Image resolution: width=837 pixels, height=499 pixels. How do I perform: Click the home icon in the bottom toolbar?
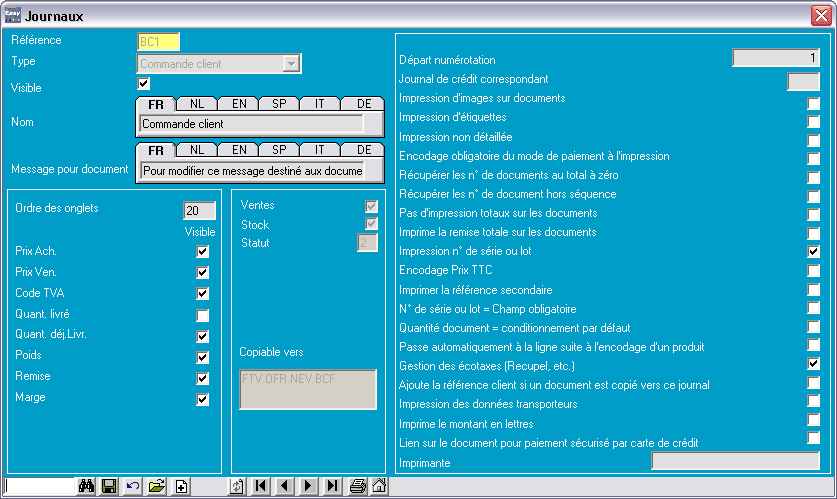[379, 487]
